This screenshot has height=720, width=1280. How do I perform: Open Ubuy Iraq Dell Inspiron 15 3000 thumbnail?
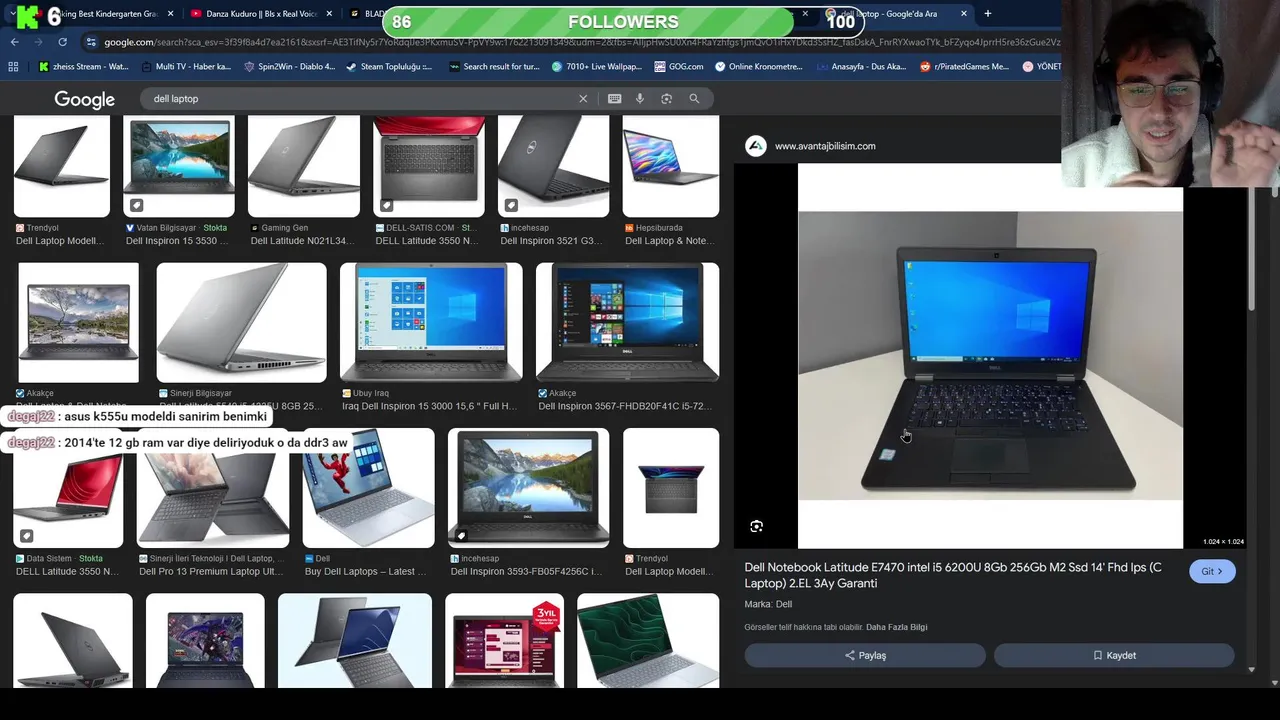(x=431, y=322)
